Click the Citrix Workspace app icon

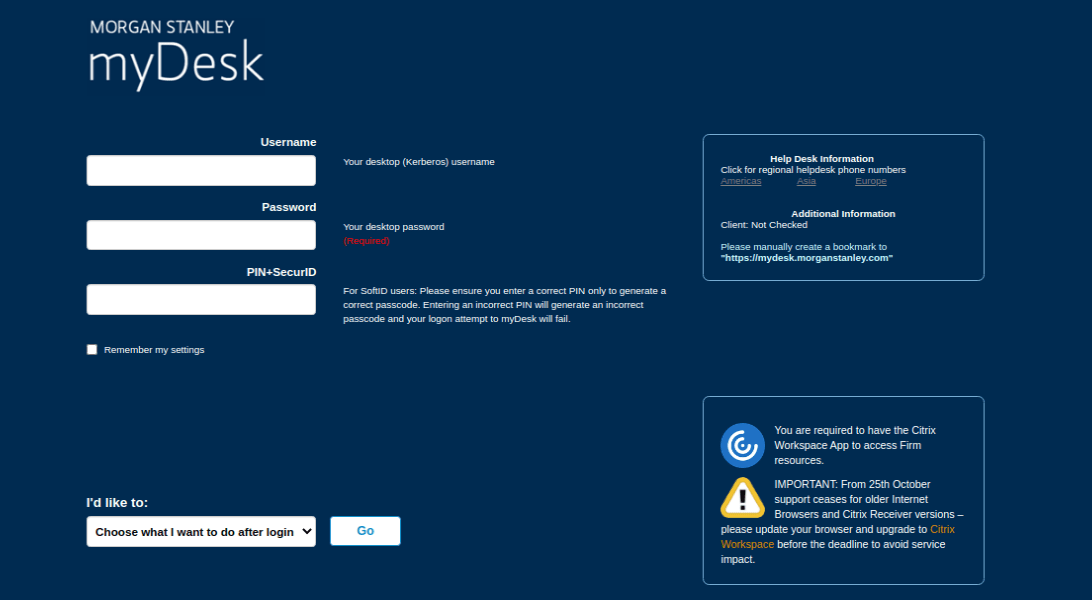(742, 445)
